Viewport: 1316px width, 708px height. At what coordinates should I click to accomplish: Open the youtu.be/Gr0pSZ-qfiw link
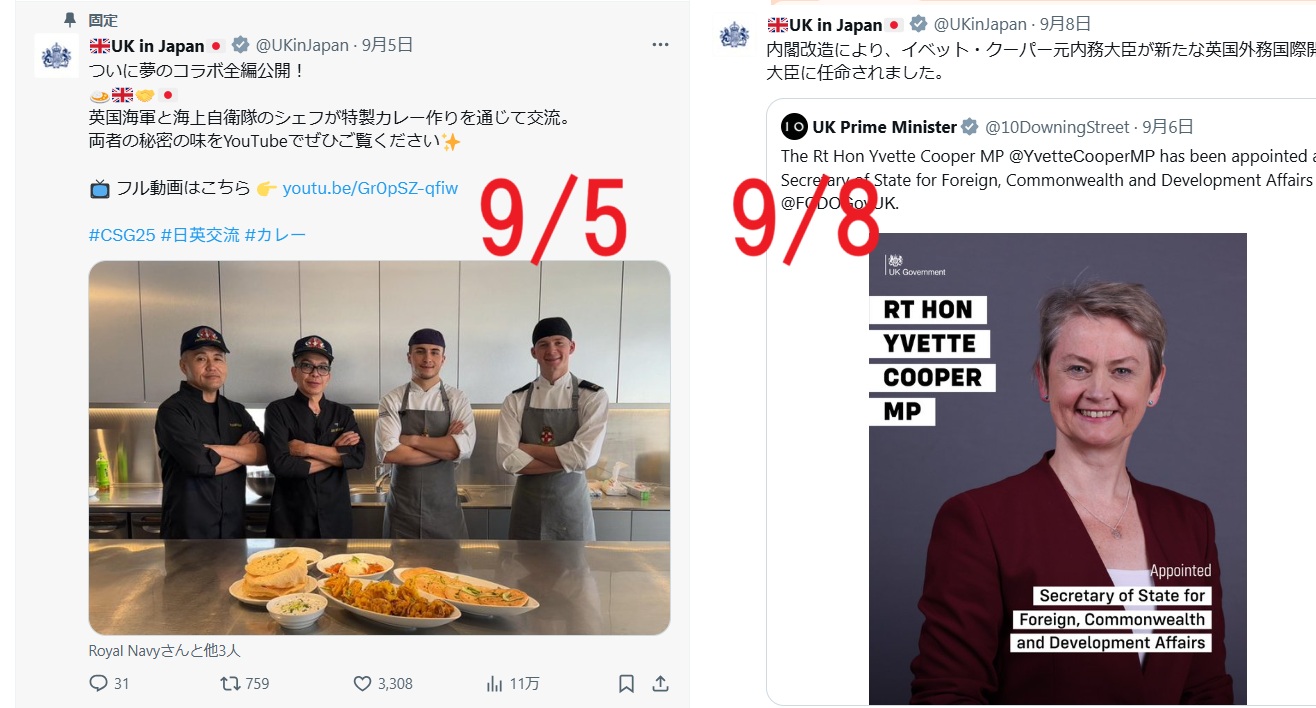pyautogui.click(x=370, y=188)
